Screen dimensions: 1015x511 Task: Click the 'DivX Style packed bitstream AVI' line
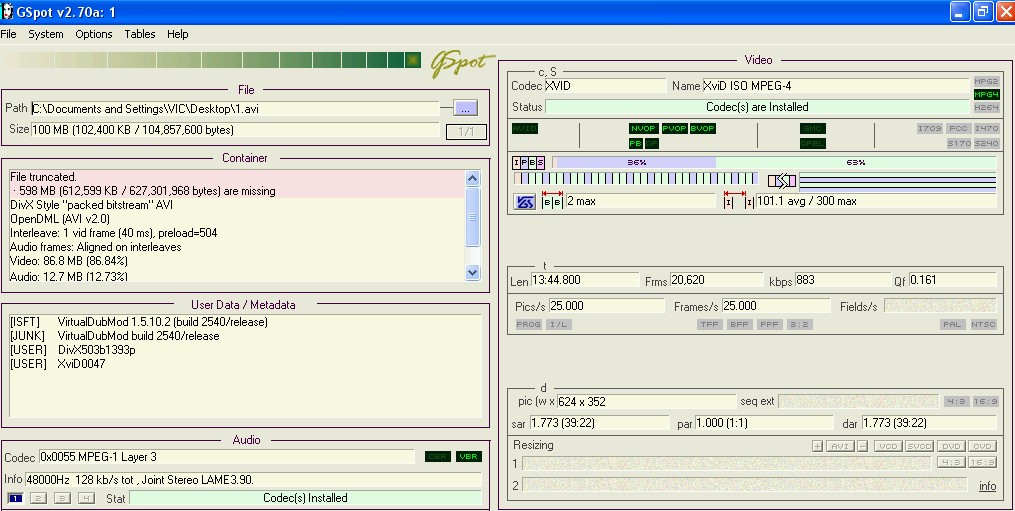(91, 205)
